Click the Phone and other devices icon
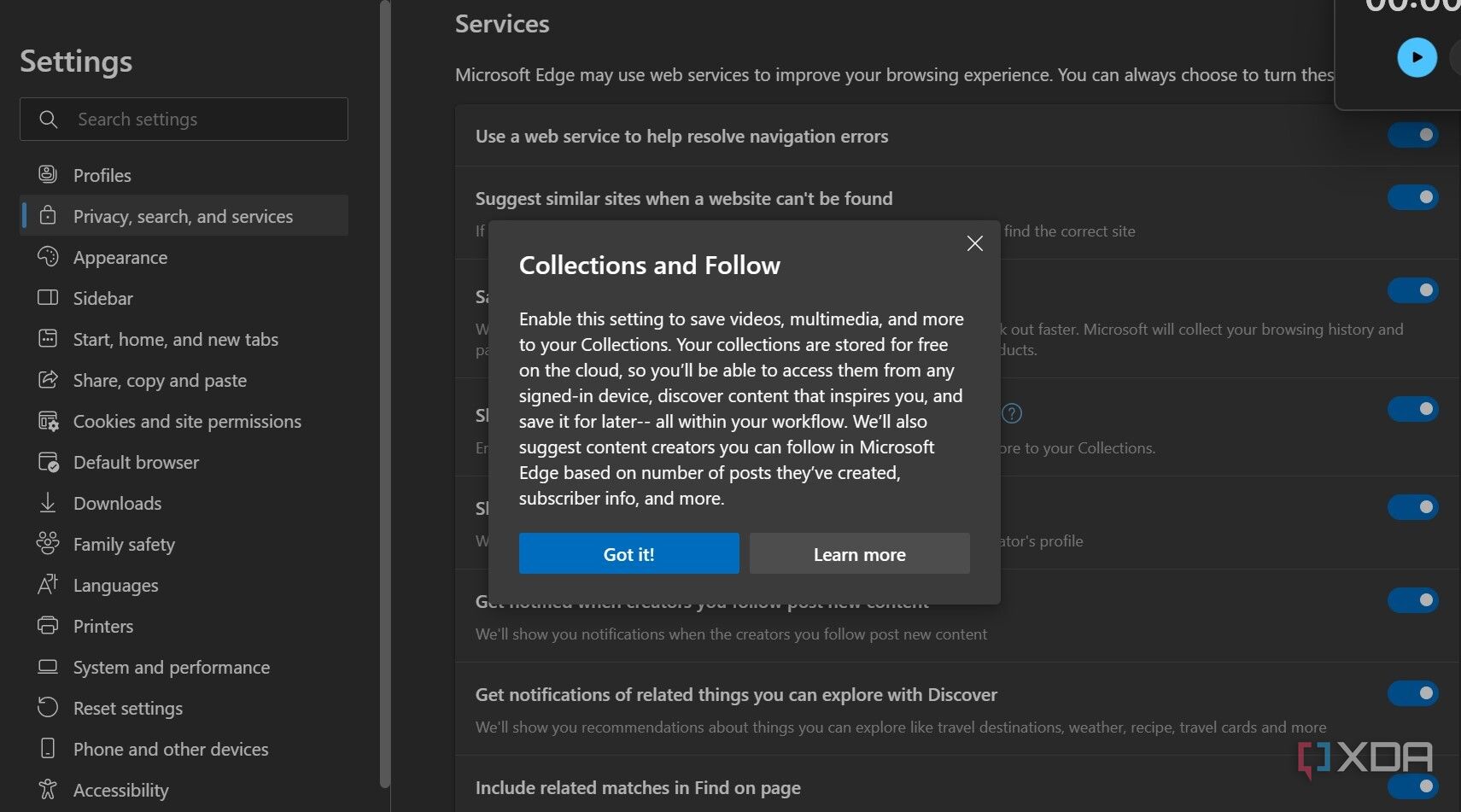The height and width of the screenshot is (812, 1461). 48,749
